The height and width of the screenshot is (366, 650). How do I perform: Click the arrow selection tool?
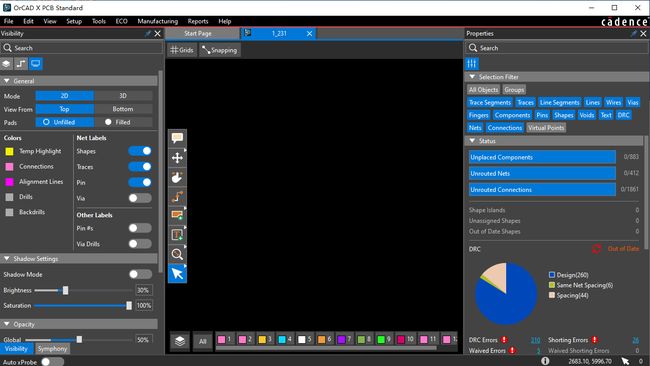[x=177, y=274]
